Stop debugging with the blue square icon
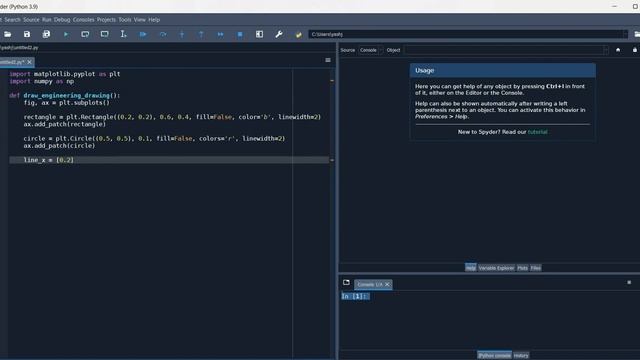 [x=240, y=34]
